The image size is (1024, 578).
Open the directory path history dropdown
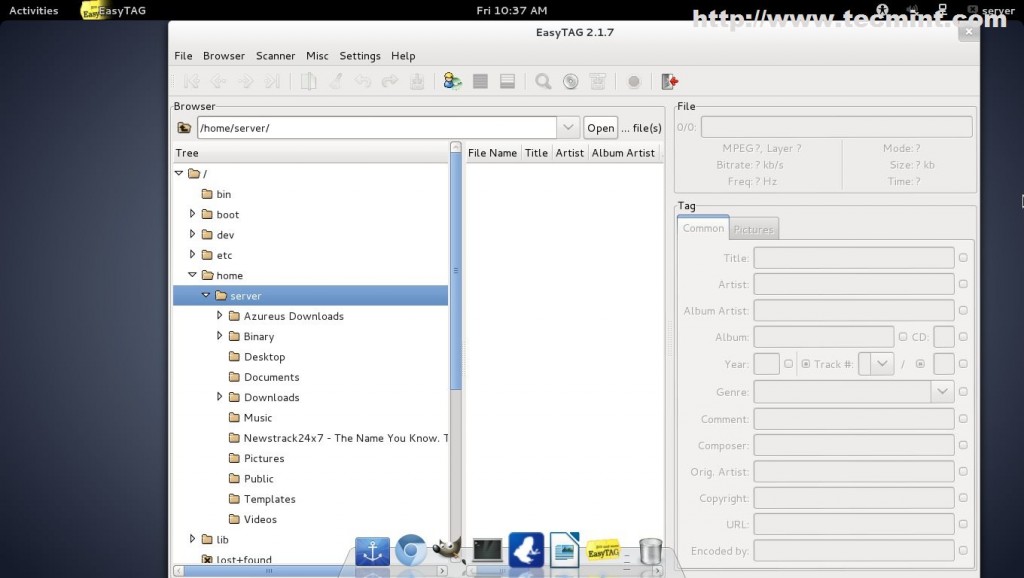point(568,128)
